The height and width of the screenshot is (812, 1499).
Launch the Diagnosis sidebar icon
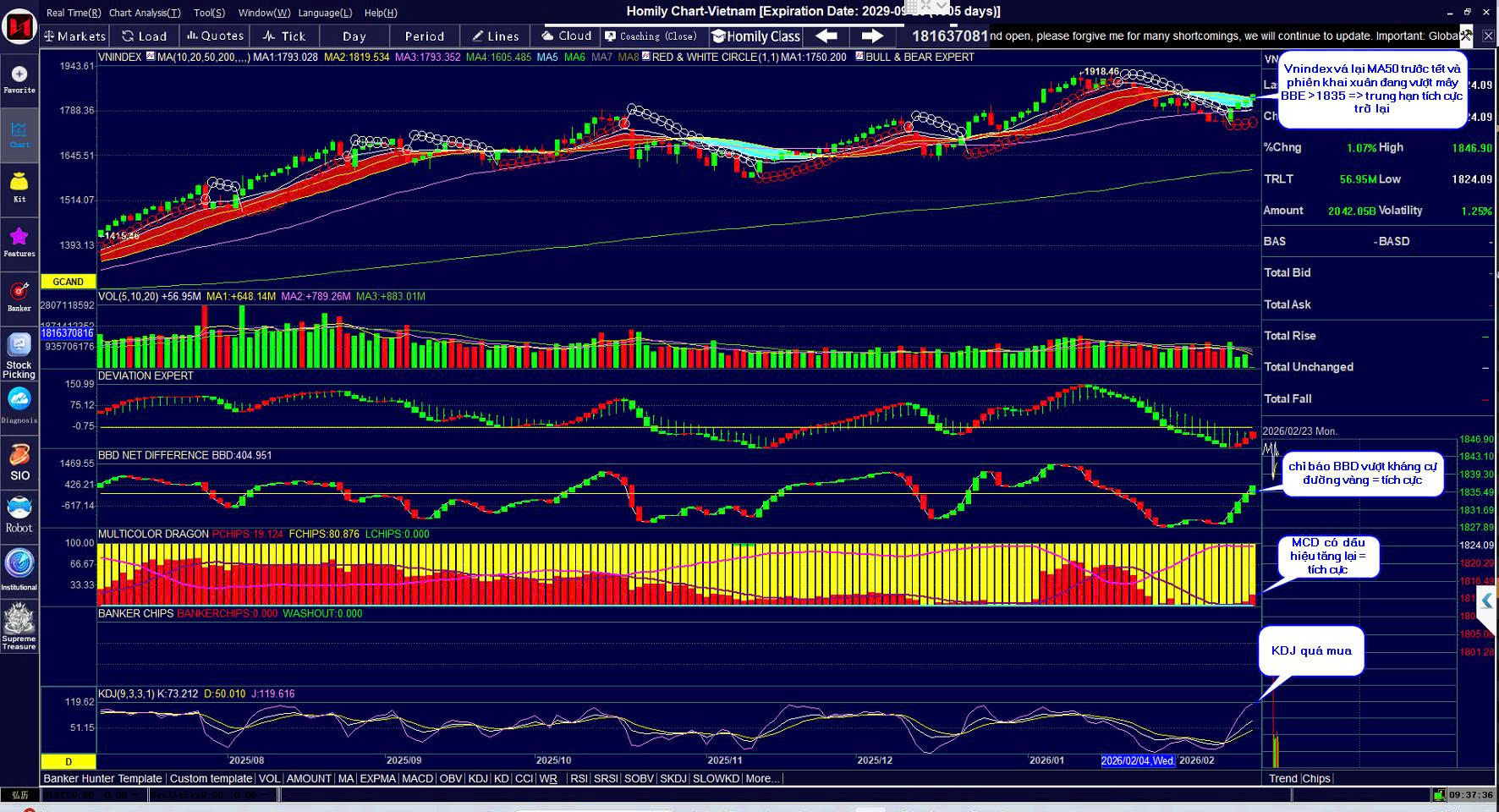point(19,404)
